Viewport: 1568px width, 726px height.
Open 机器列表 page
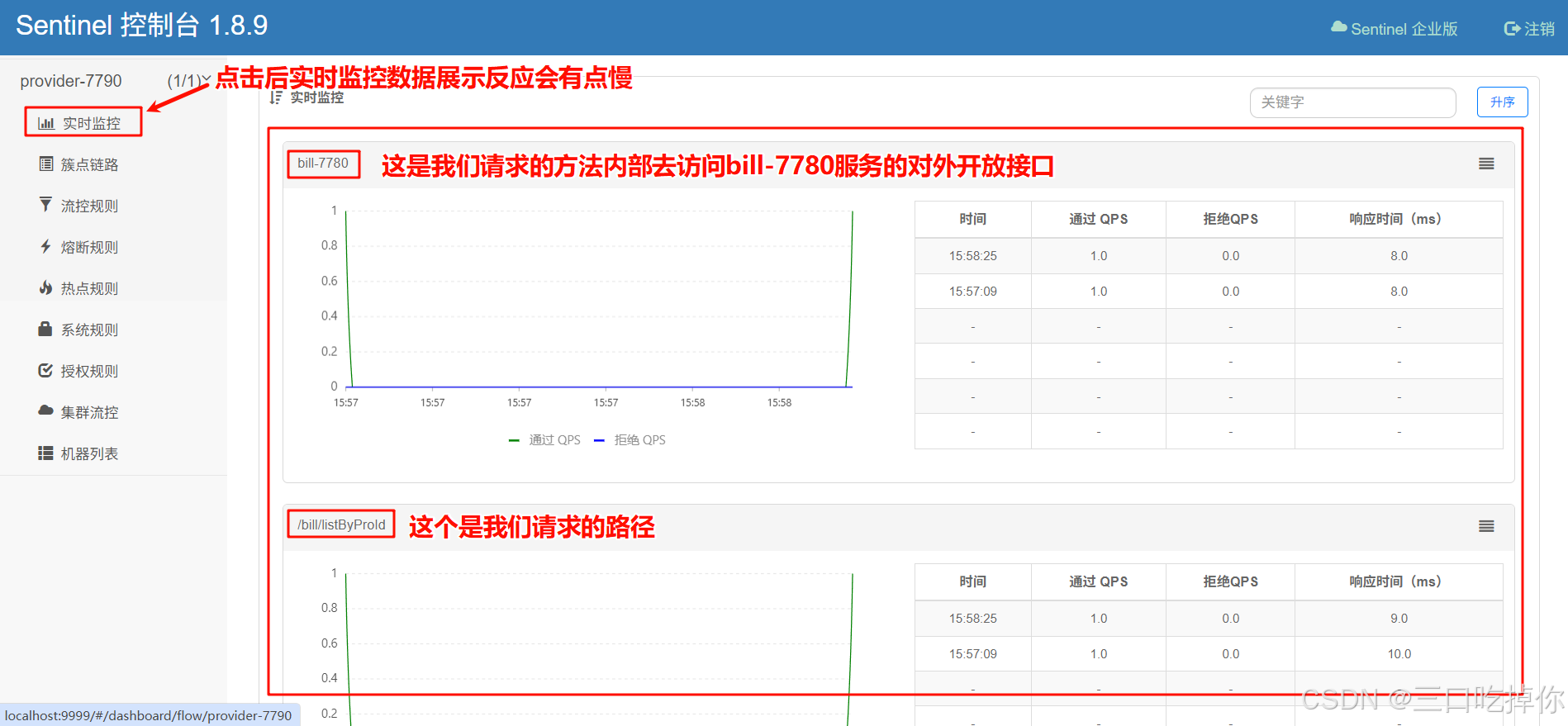(x=89, y=453)
